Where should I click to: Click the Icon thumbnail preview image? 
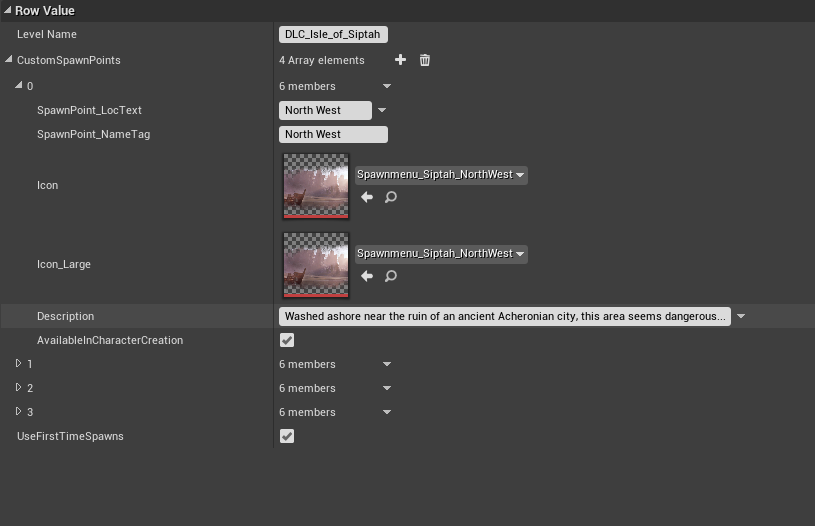point(316,185)
